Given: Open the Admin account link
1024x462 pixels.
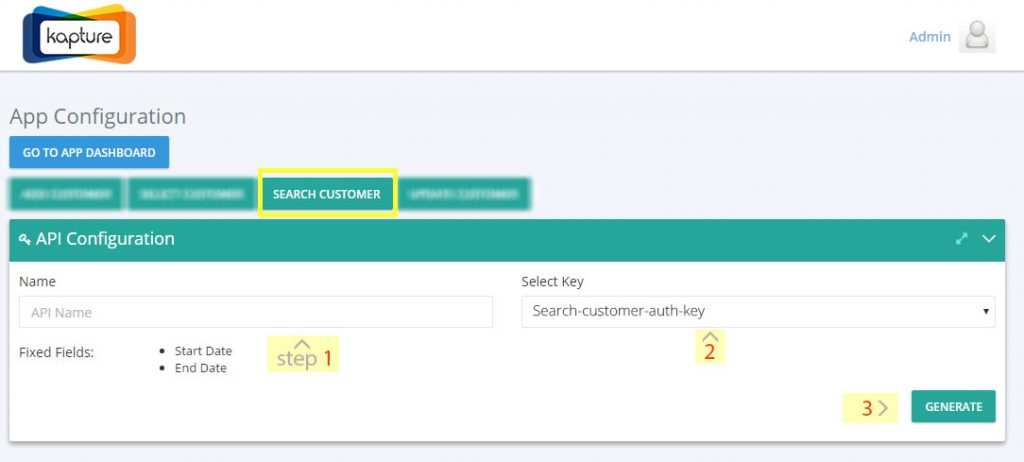Looking at the screenshot, I should coord(930,37).
